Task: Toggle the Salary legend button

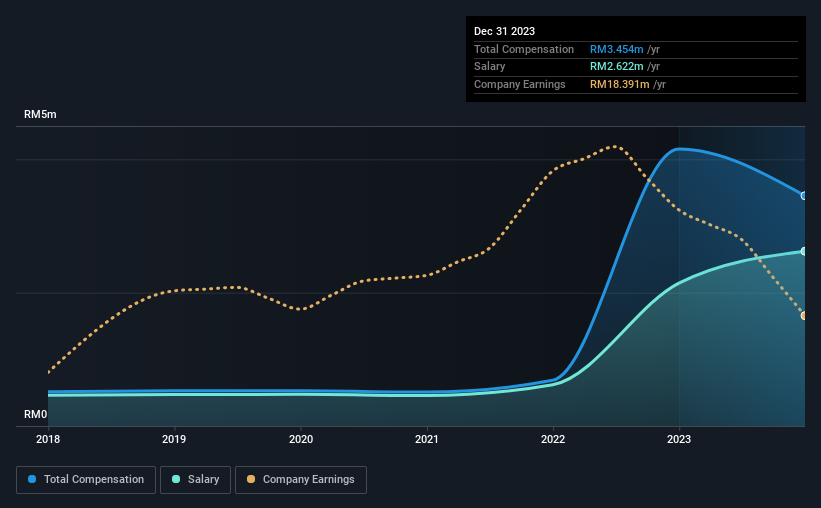Action: tap(195, 480)
